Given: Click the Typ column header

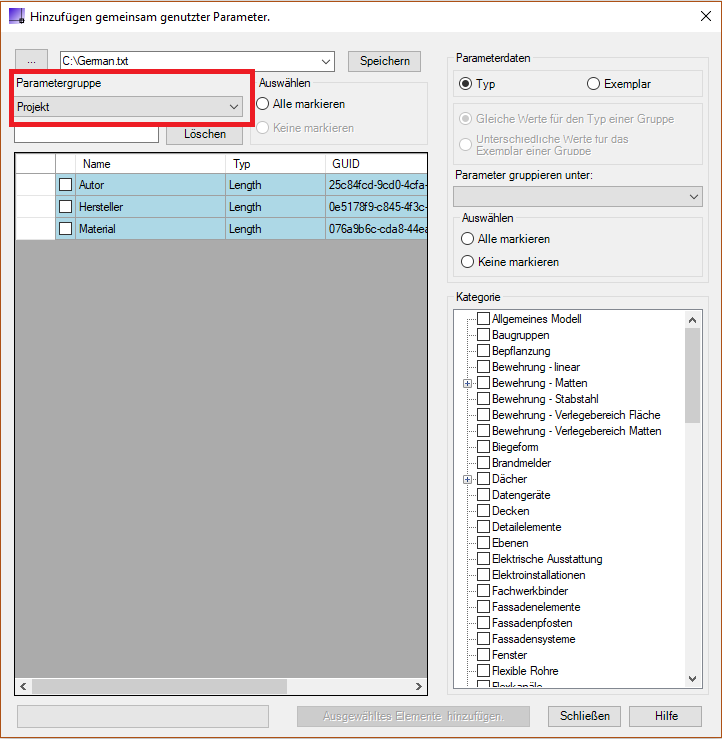Looking at the screenshot, I should point(275,164).
